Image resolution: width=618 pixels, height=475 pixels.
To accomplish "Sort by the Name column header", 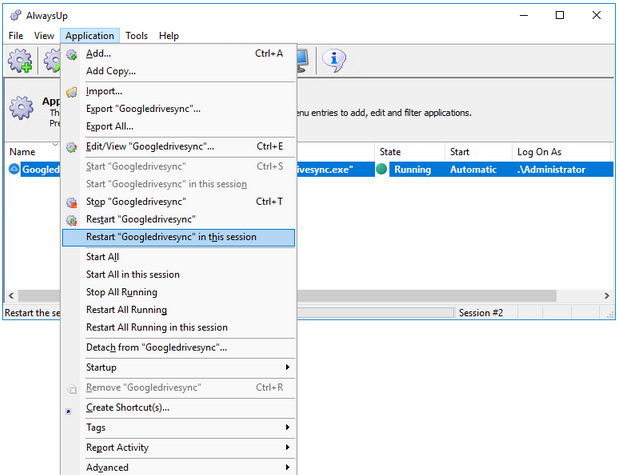I will point(33,152).
